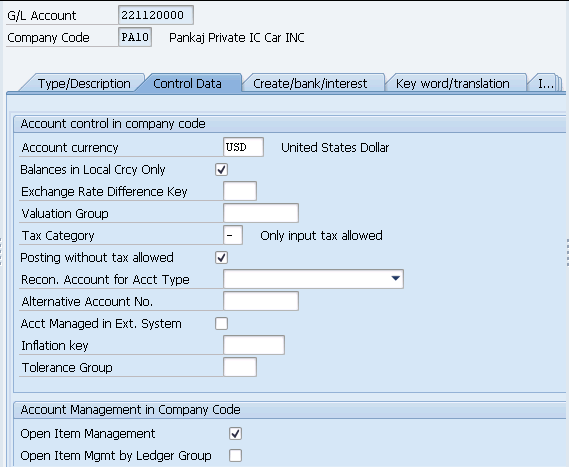The image size is (569, 467).
Task: Click the Tolerance Group input field
Action: pyautogui.click(x=240, y=367)
